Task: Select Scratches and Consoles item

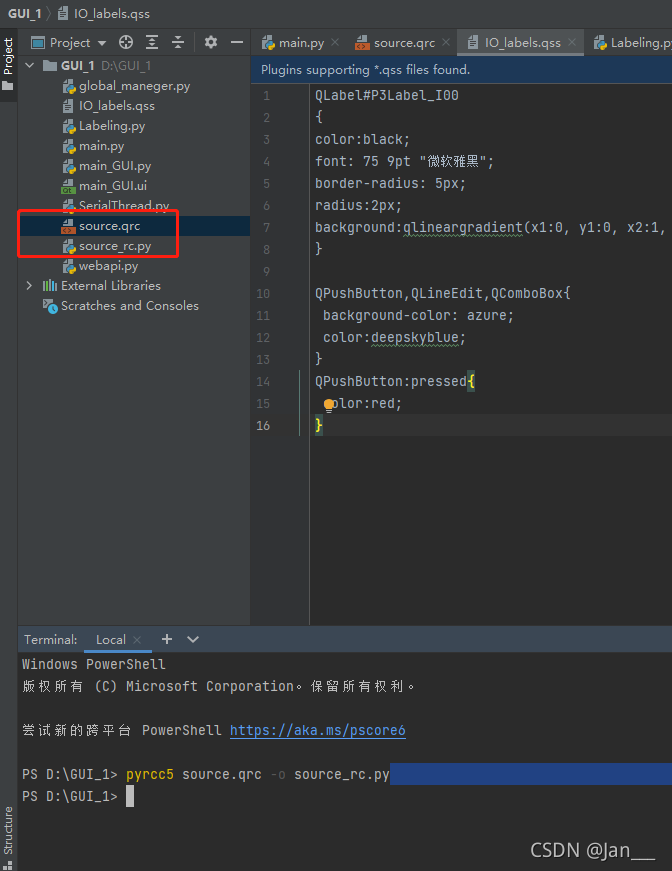Action: [x=129, y=306]
